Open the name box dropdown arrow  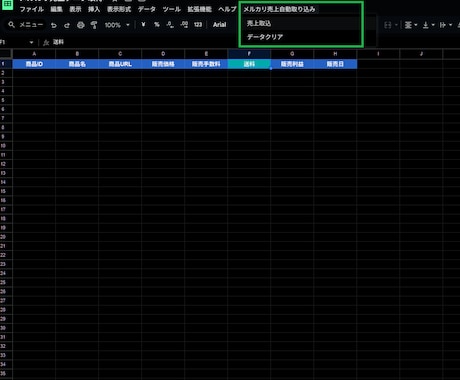pos(31,42)
